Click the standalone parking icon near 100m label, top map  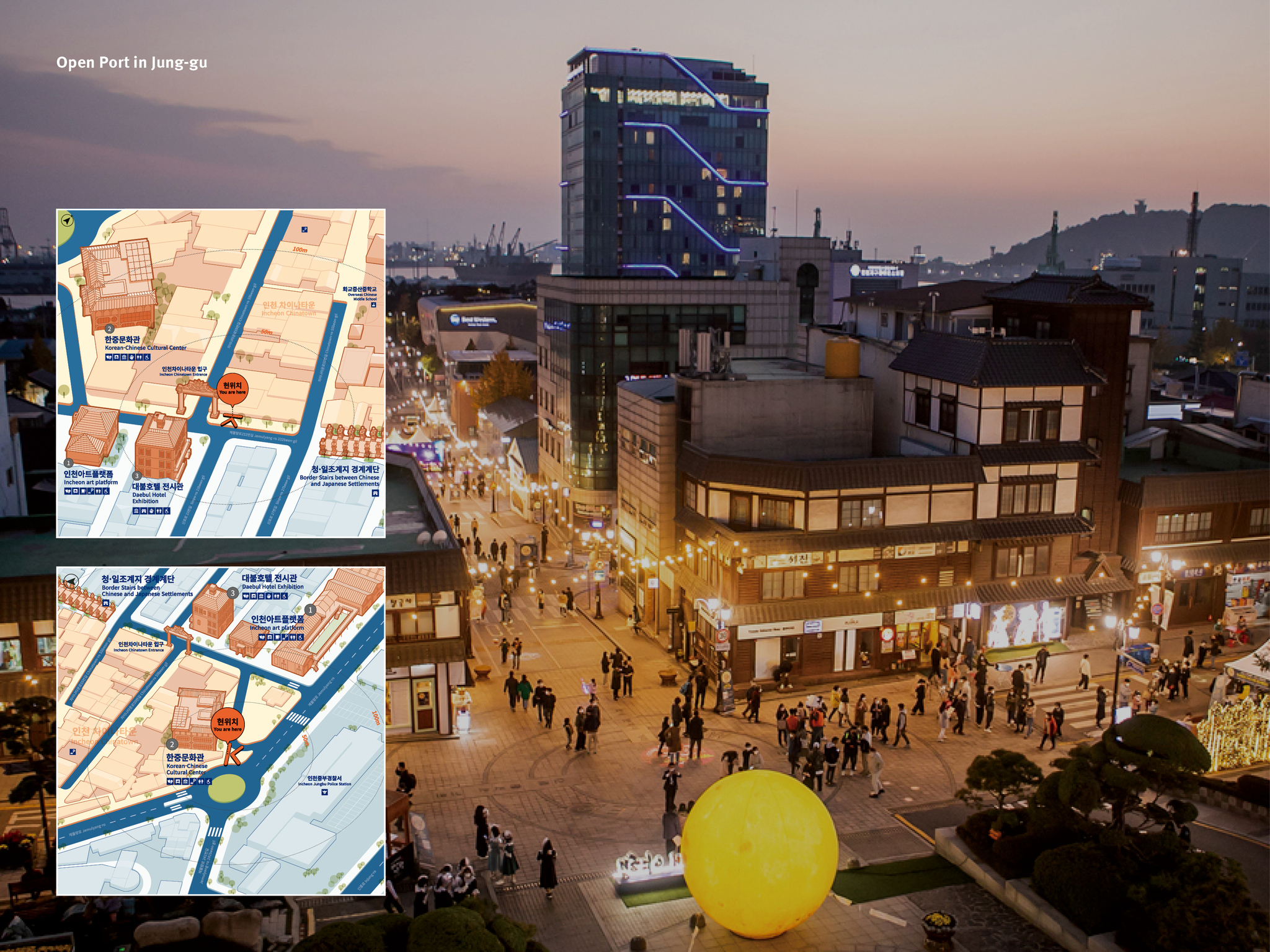coord(304,229)
